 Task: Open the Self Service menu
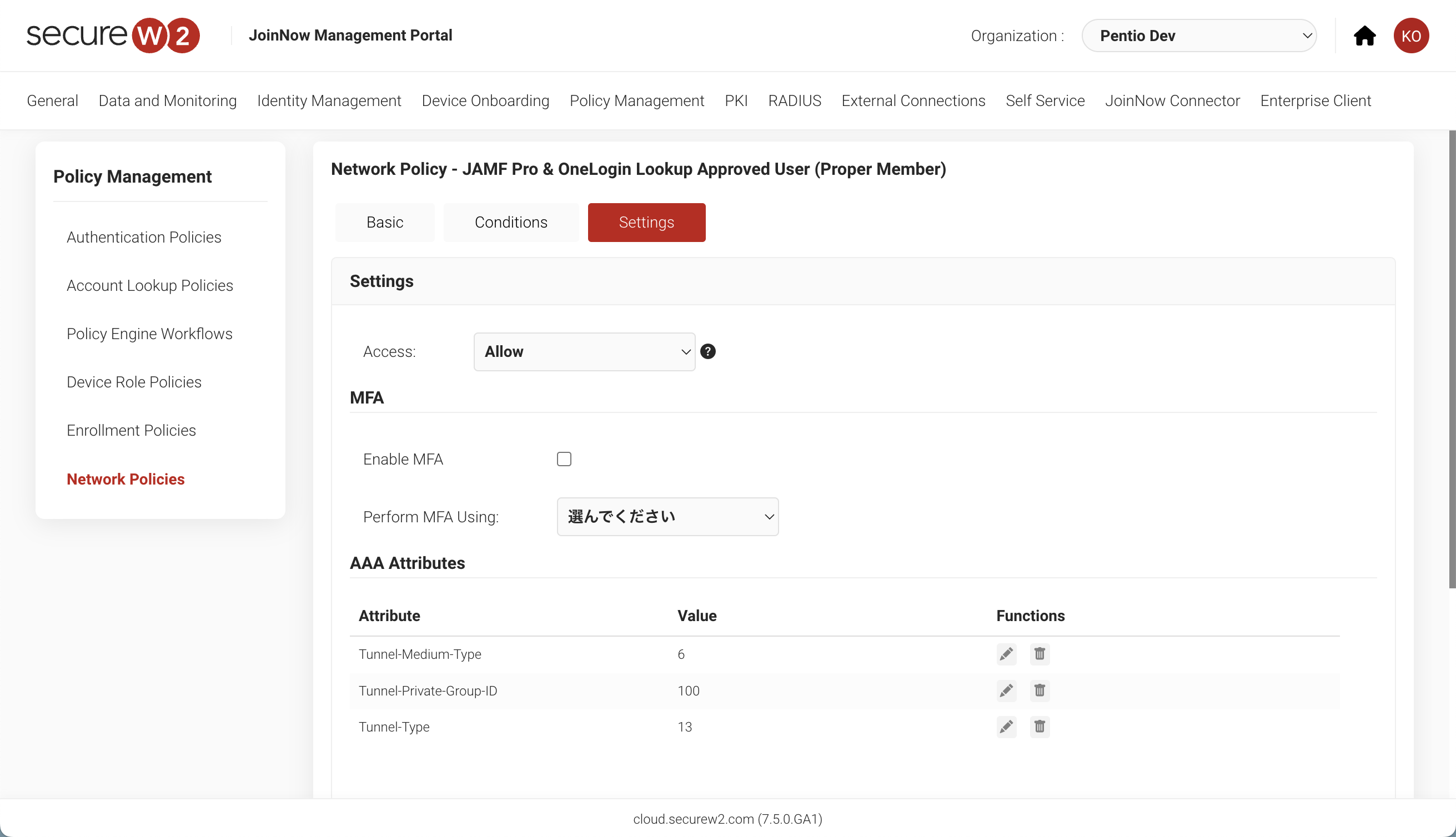pos(1045,100)
